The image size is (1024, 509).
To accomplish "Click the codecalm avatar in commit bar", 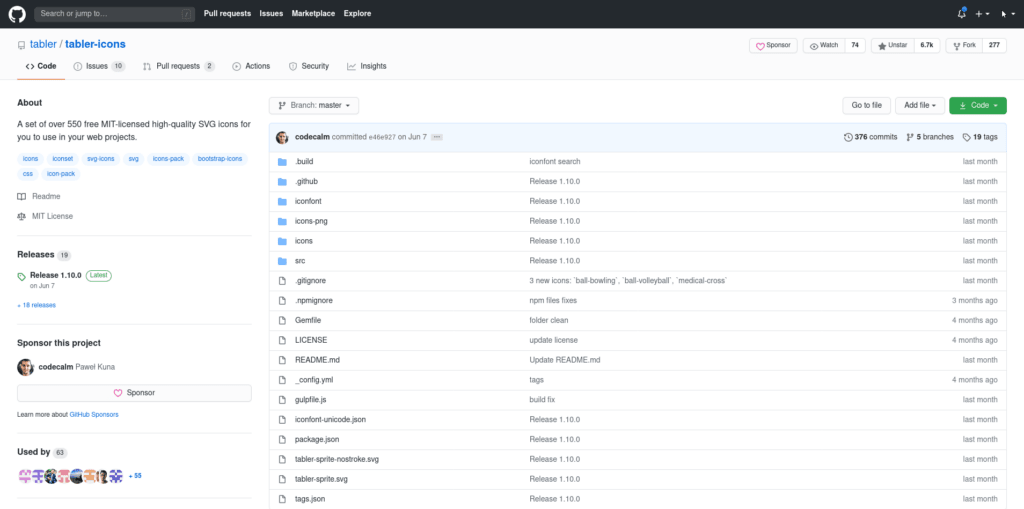I will 282,137.
